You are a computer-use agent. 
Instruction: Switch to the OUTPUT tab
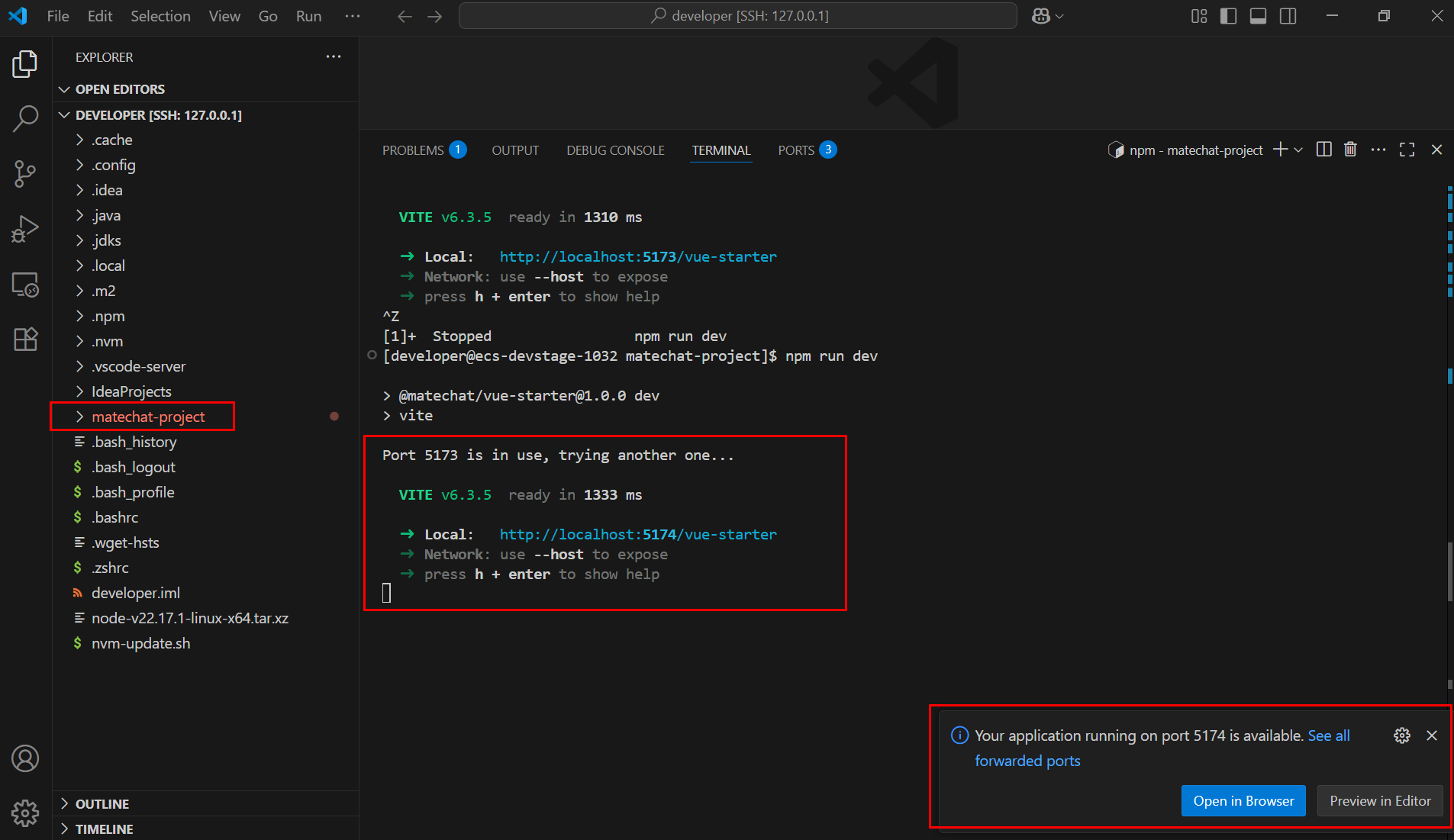click(515, 150)
